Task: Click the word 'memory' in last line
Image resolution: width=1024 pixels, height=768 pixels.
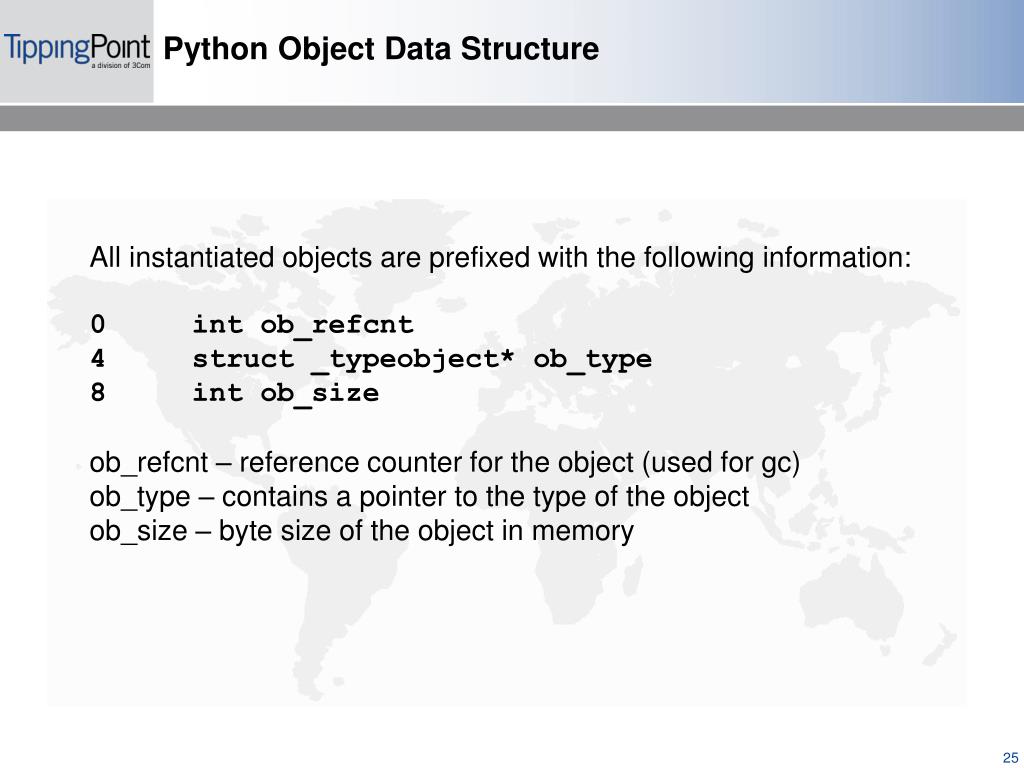Action: (583, 531)
